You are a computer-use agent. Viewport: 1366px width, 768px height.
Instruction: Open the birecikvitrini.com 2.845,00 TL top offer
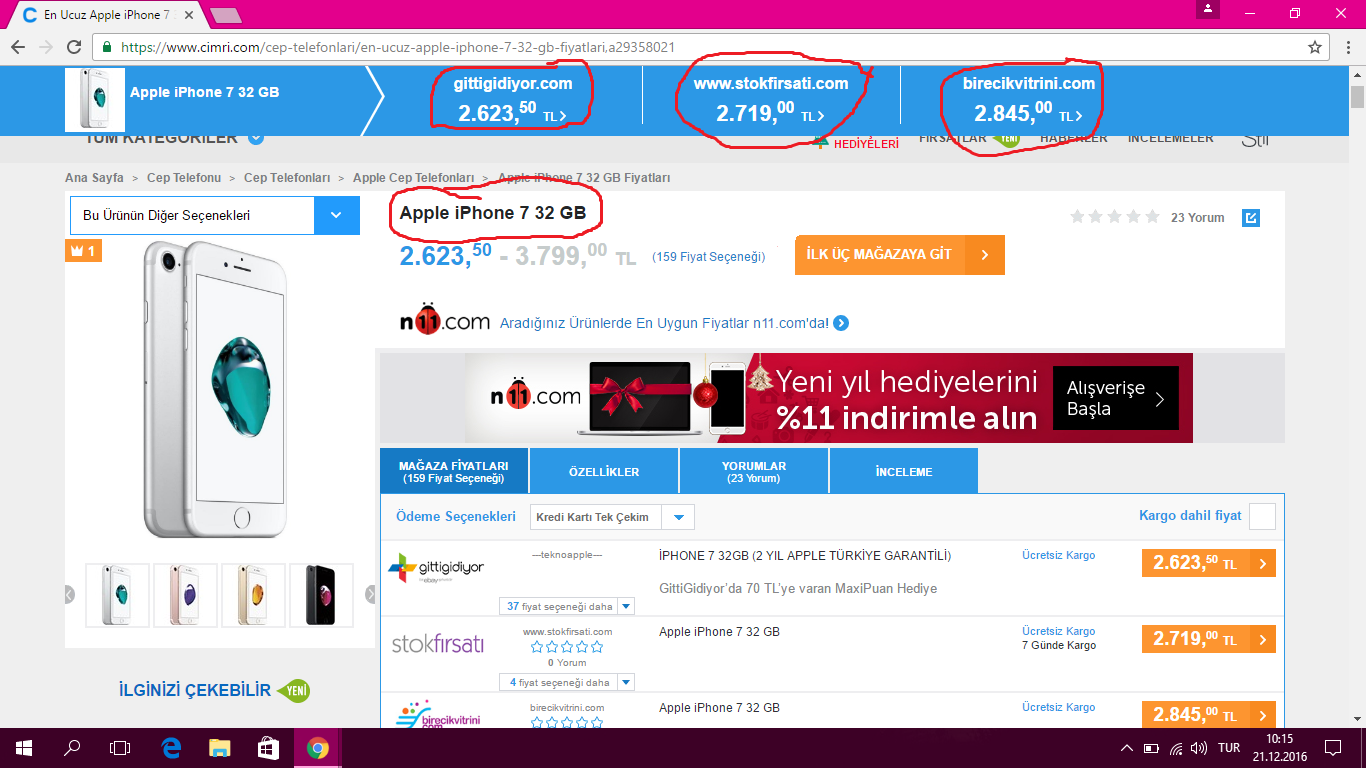(x=1028, y=99)
